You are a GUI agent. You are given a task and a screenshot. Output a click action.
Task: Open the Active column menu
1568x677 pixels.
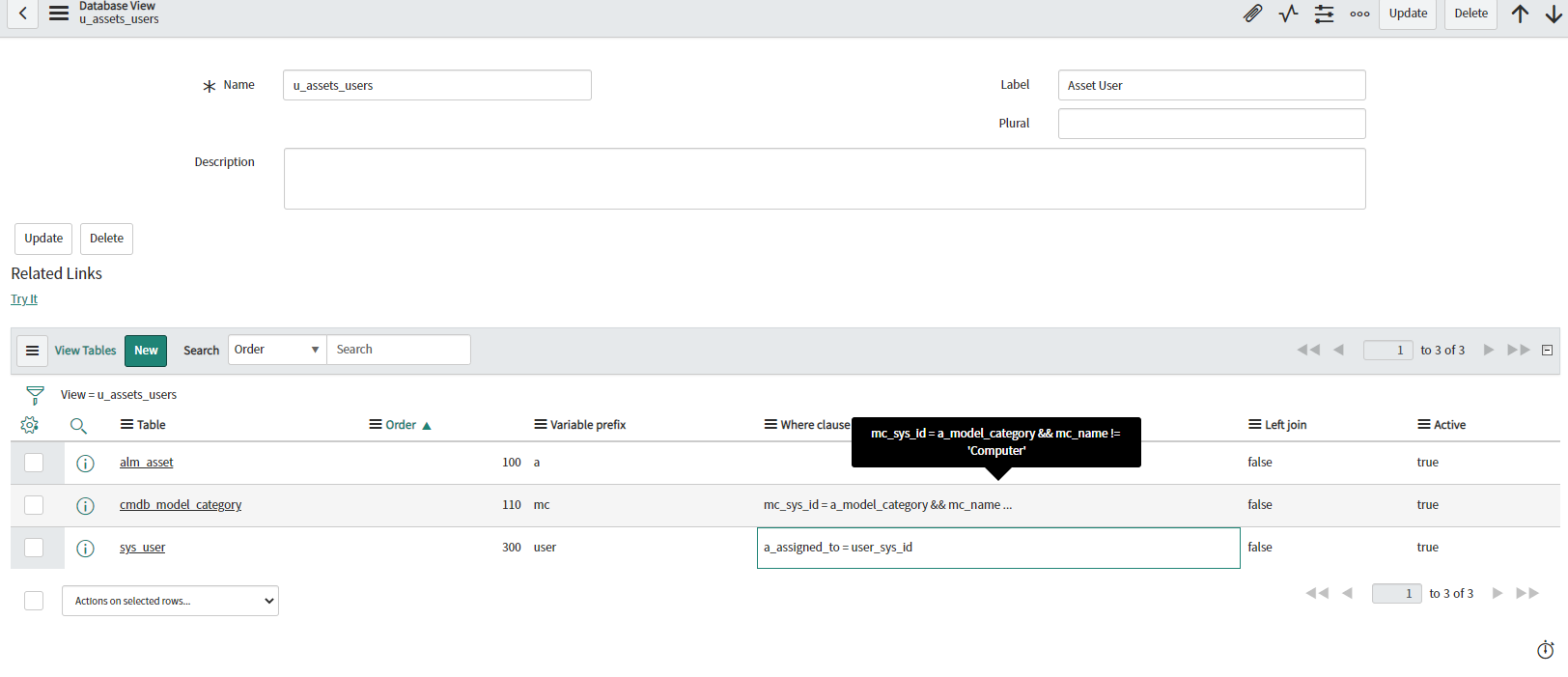pos(1424,425)
